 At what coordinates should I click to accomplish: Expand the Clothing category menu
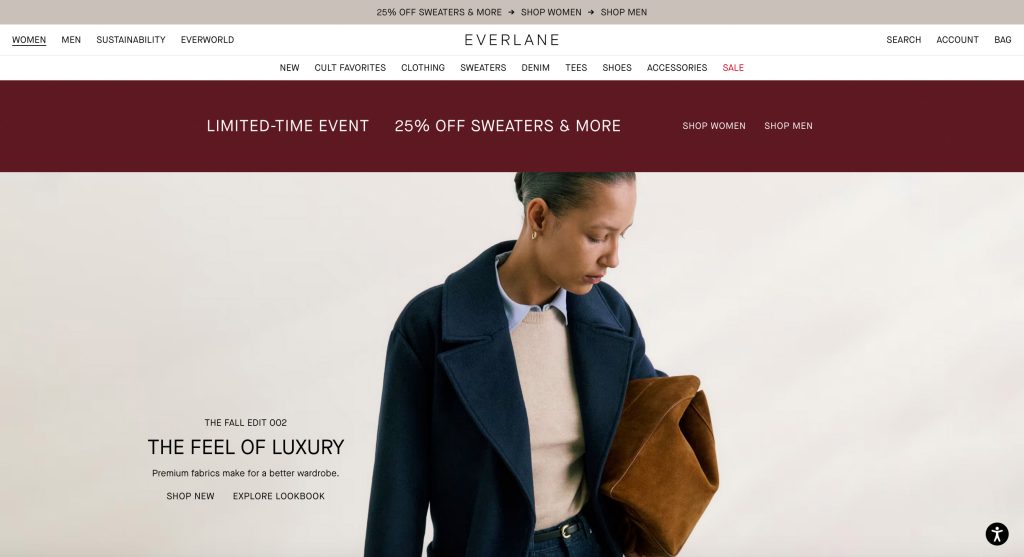point(423,68)
